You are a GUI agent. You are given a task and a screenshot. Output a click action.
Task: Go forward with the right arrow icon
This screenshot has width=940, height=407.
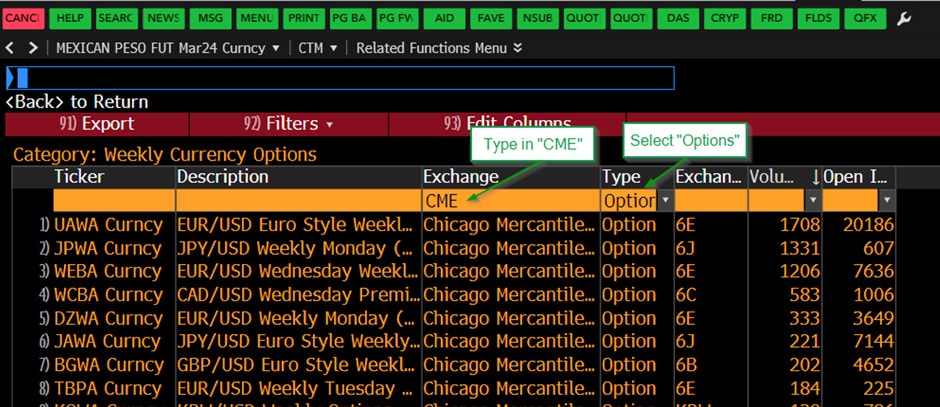[34, 48]
